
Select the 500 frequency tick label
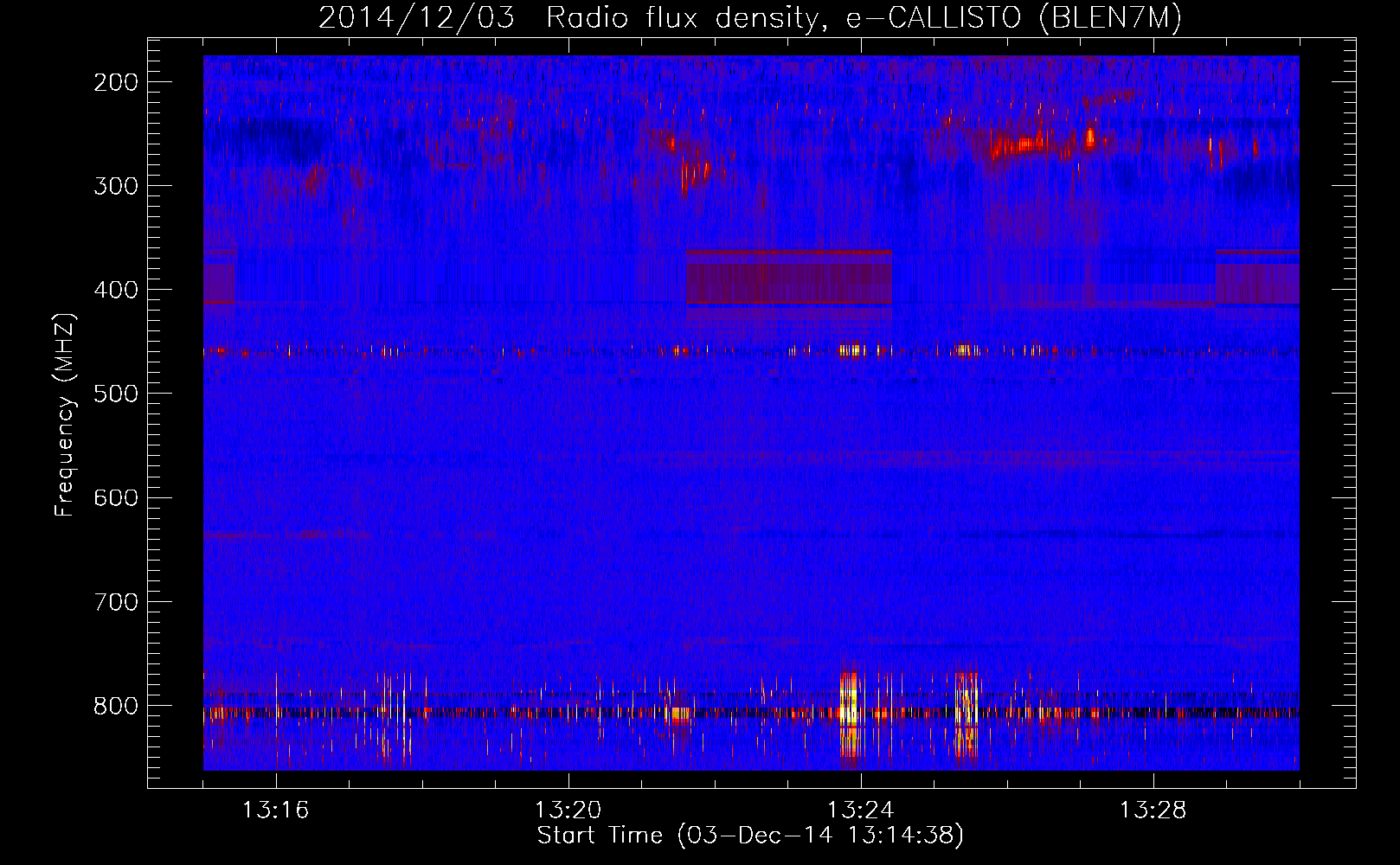click(116, 394)
